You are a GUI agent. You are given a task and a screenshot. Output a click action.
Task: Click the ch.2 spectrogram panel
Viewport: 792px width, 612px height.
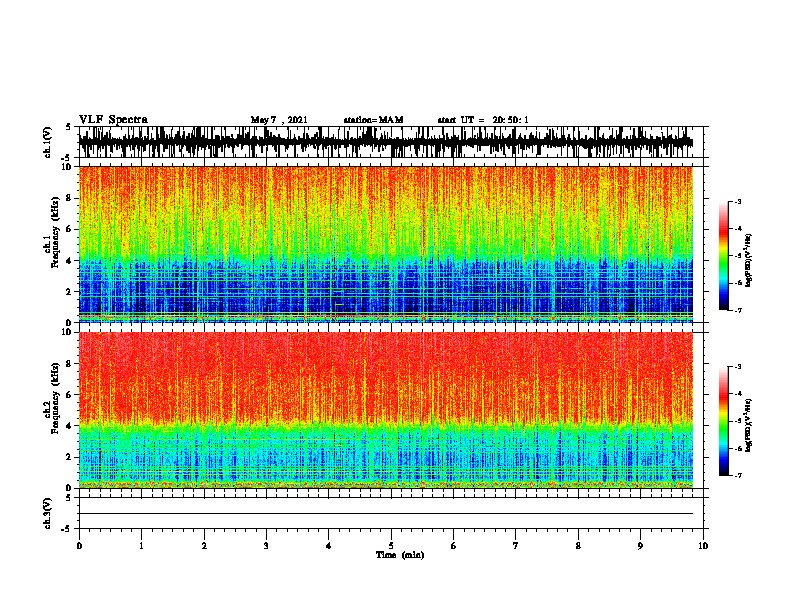(x=386, y=410)
